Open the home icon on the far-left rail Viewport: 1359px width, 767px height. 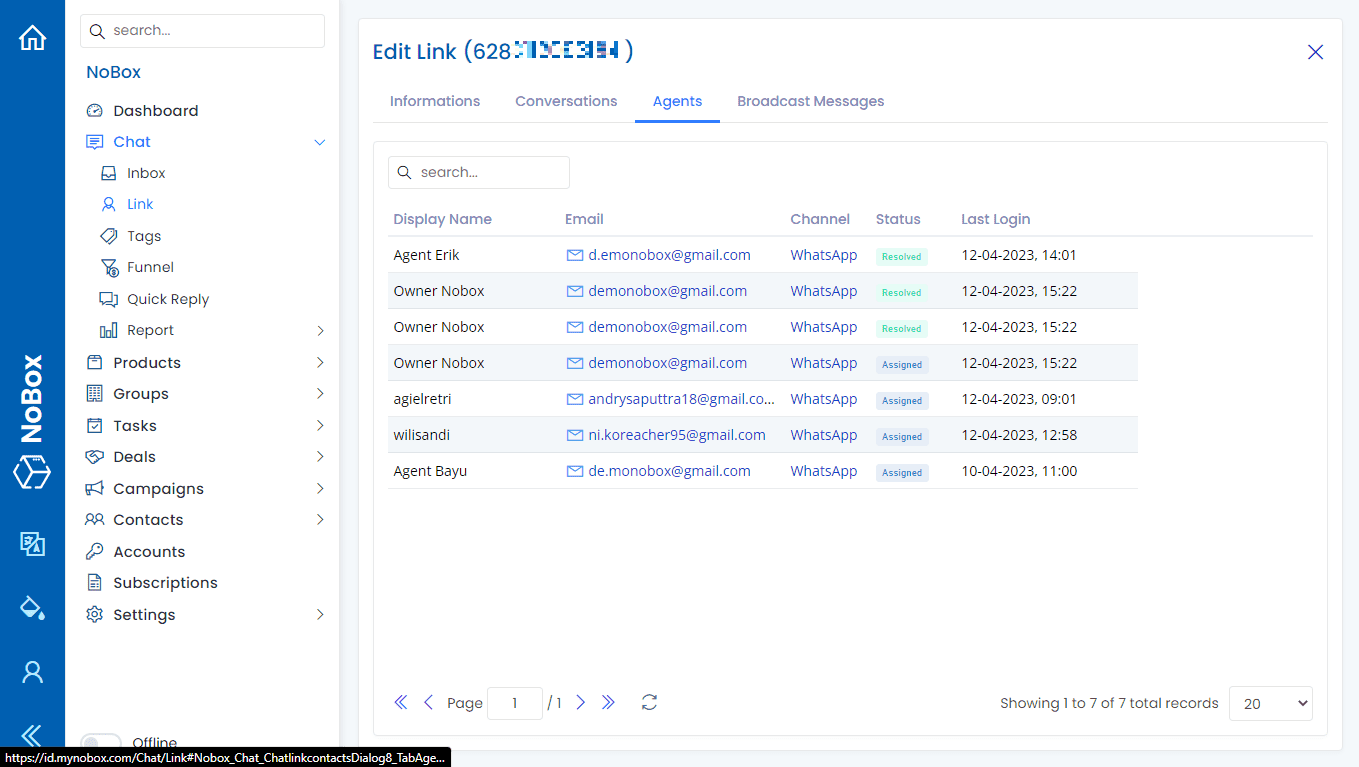[32, 36]
